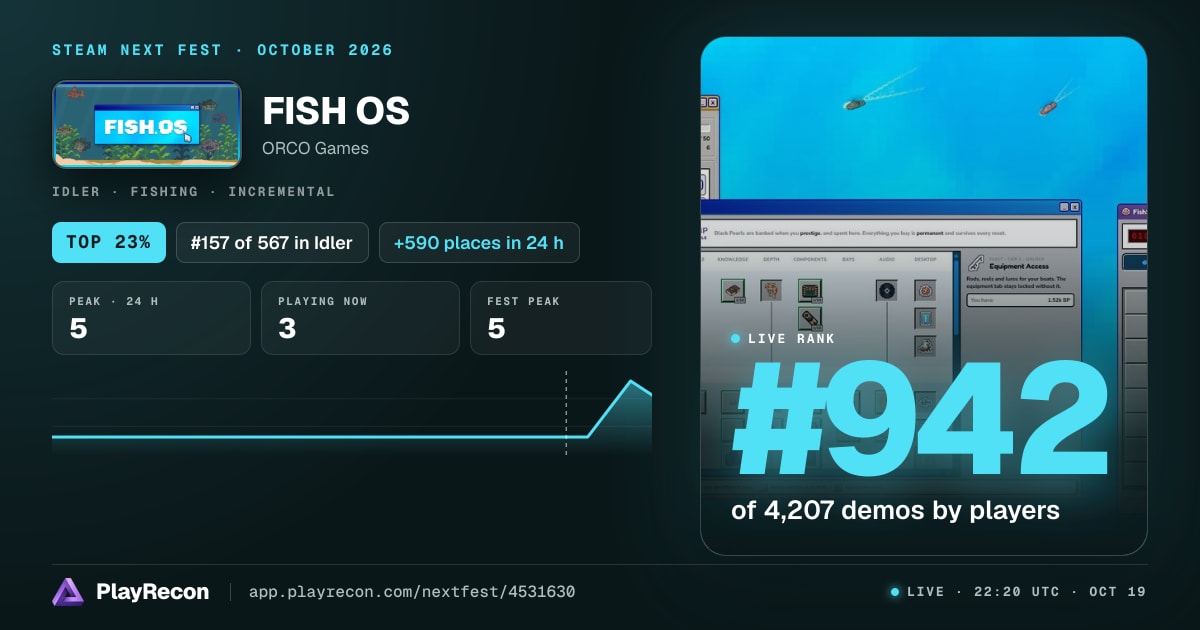1200x630 pixels.
Task: Click the PEAK 24 H stat card
Action: 151,318
